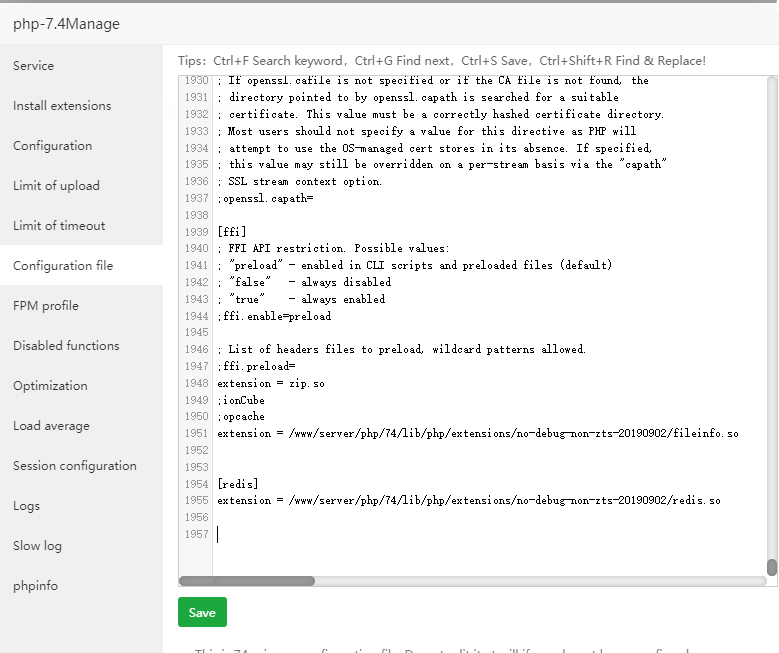Go to Optimization section
This screenshot has height=653, width=779.
[x=50, y=386]
